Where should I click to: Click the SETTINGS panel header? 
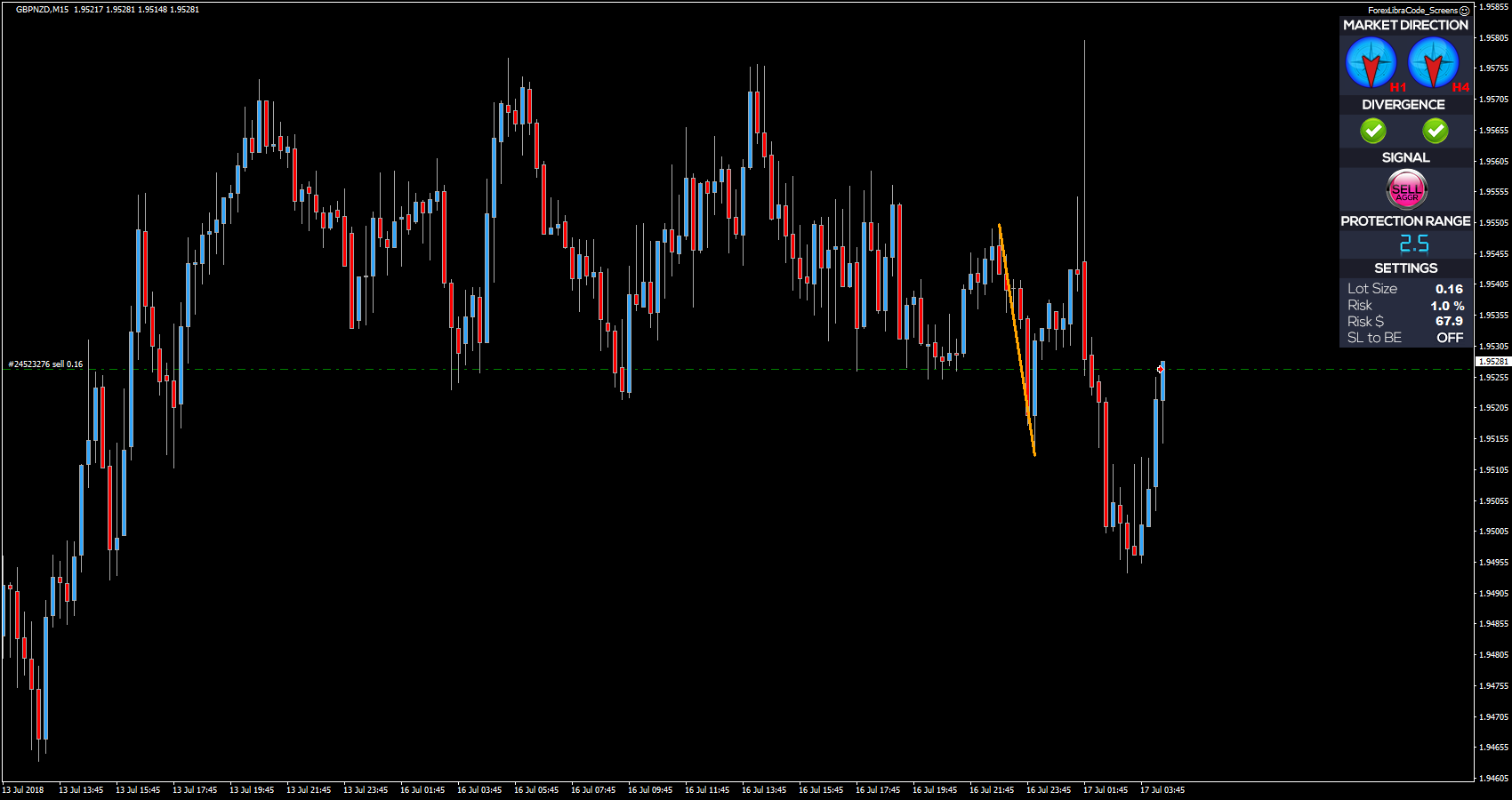pyautogui.click(x=1405, y=268)
